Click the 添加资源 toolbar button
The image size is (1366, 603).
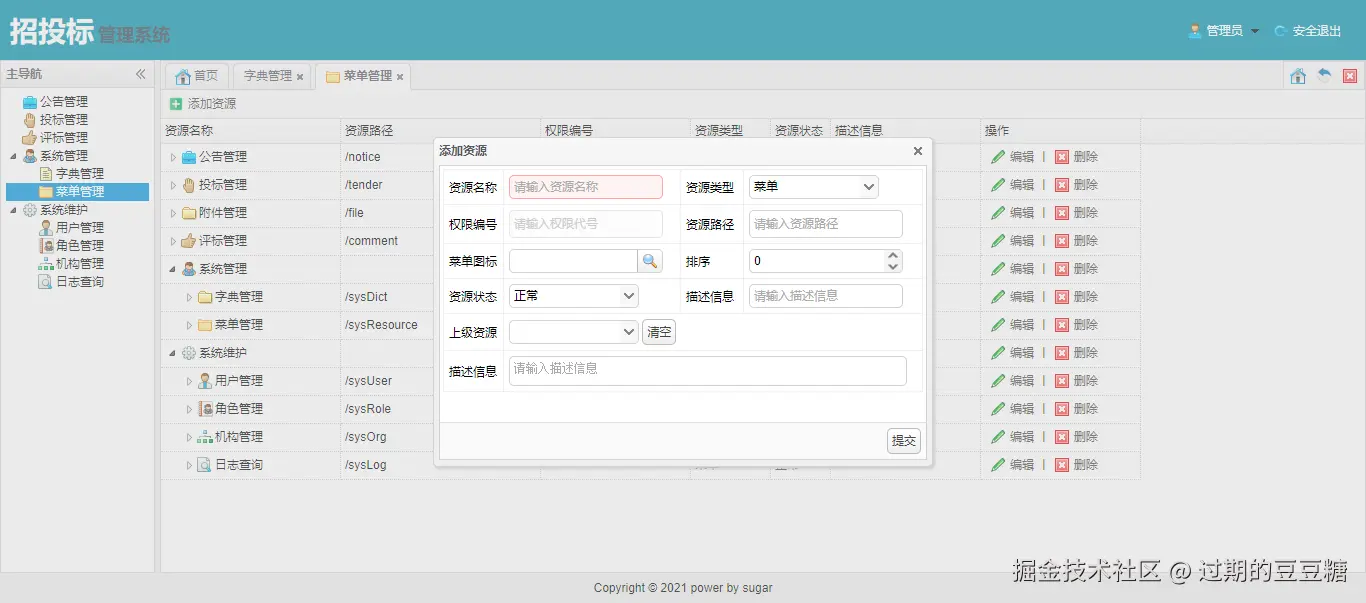click(x=203, y=104)
